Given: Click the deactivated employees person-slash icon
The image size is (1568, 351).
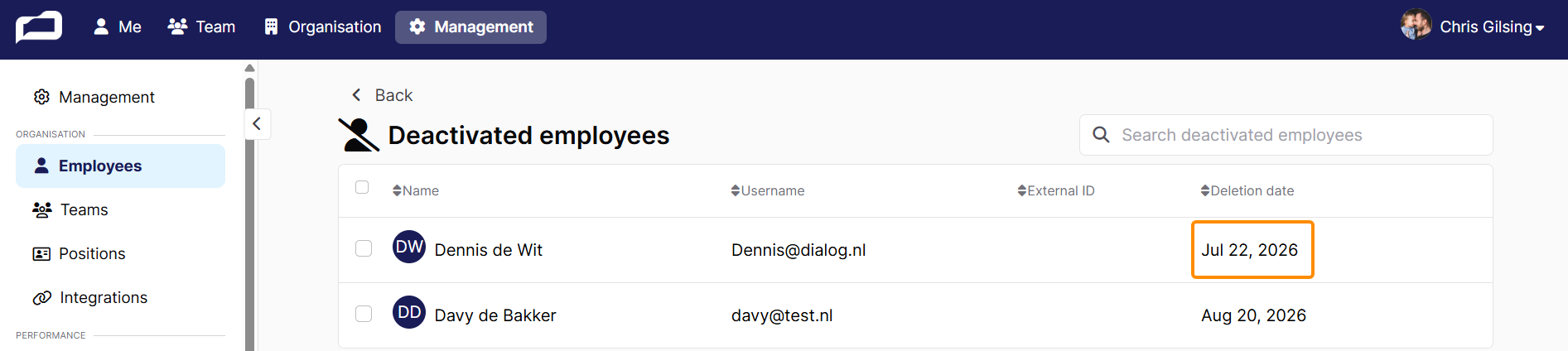Looking at the screenshot, I should click(359, 135).
